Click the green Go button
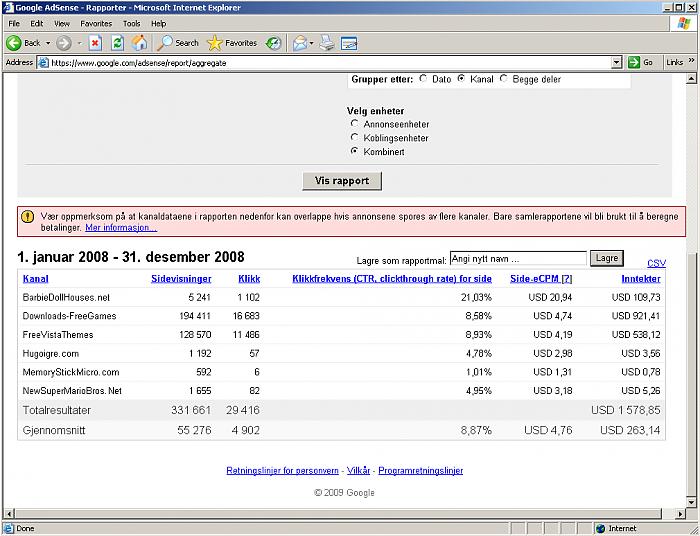This screenshot has height=536, width=700. (641, 62)
